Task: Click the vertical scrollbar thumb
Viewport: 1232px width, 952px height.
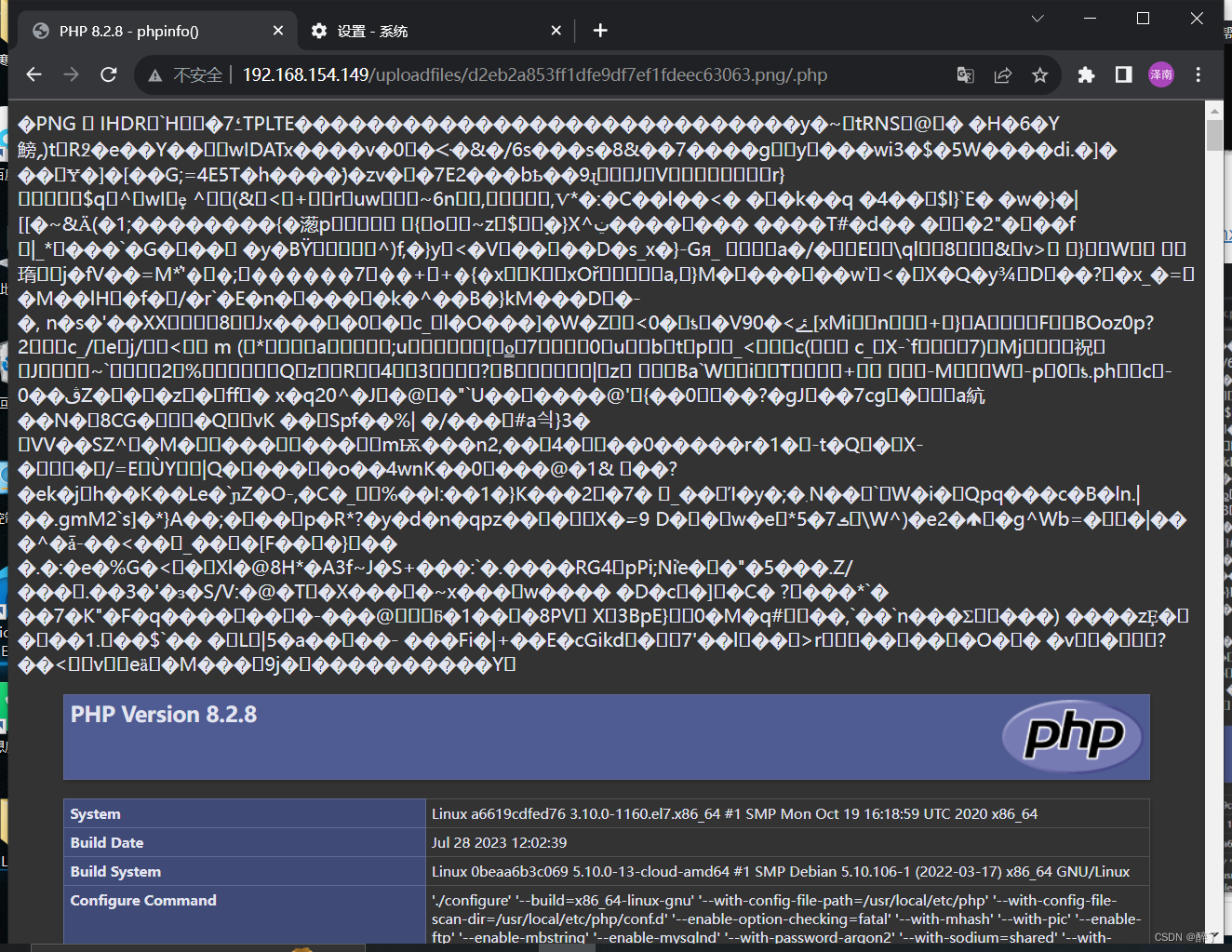Action: pyautogui.click(x=1214, y=134)
